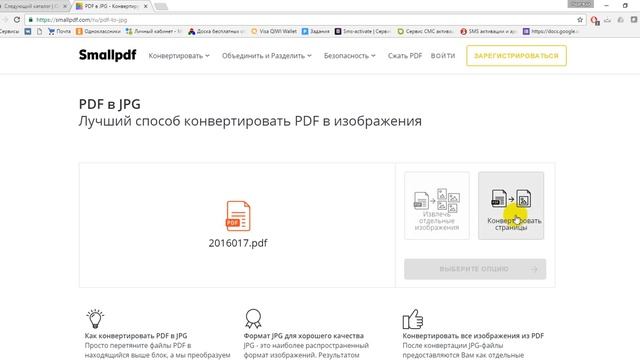Viewport: 640px width, 360px height.
Task: Click the ВЫБЕРИТЕ ОПЦИЮ button
Action: [475, 269]
